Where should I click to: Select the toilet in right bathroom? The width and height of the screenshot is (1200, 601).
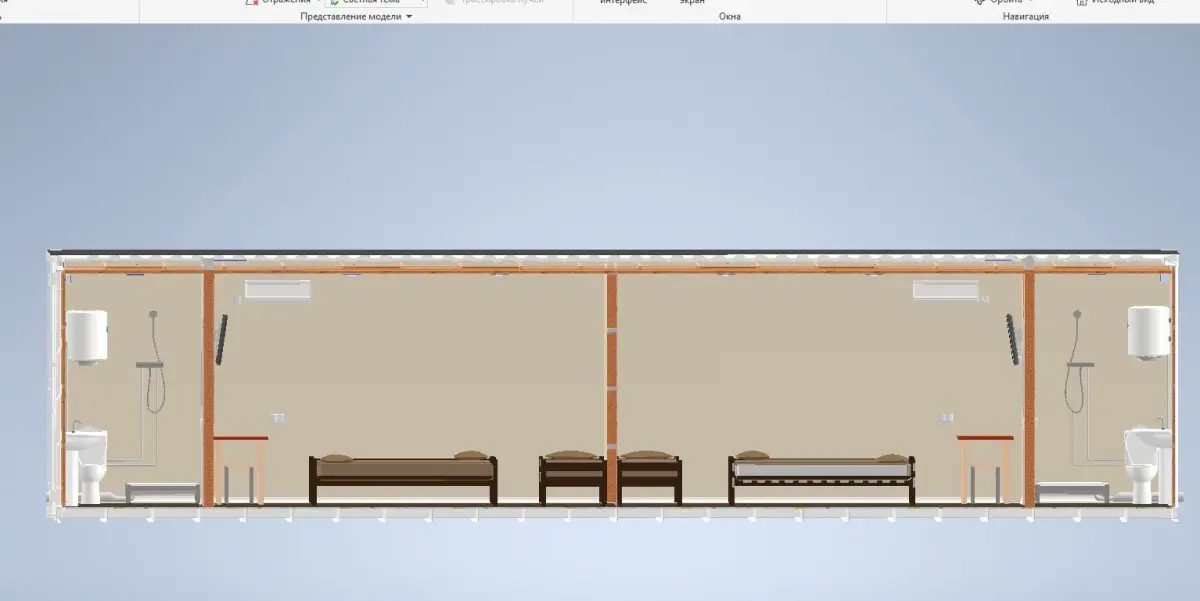[1142, 483]
